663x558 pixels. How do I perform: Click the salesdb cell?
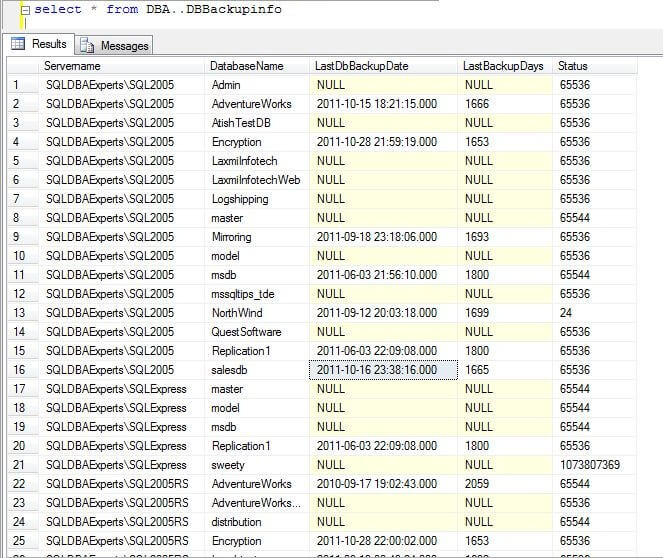point(257,370)
